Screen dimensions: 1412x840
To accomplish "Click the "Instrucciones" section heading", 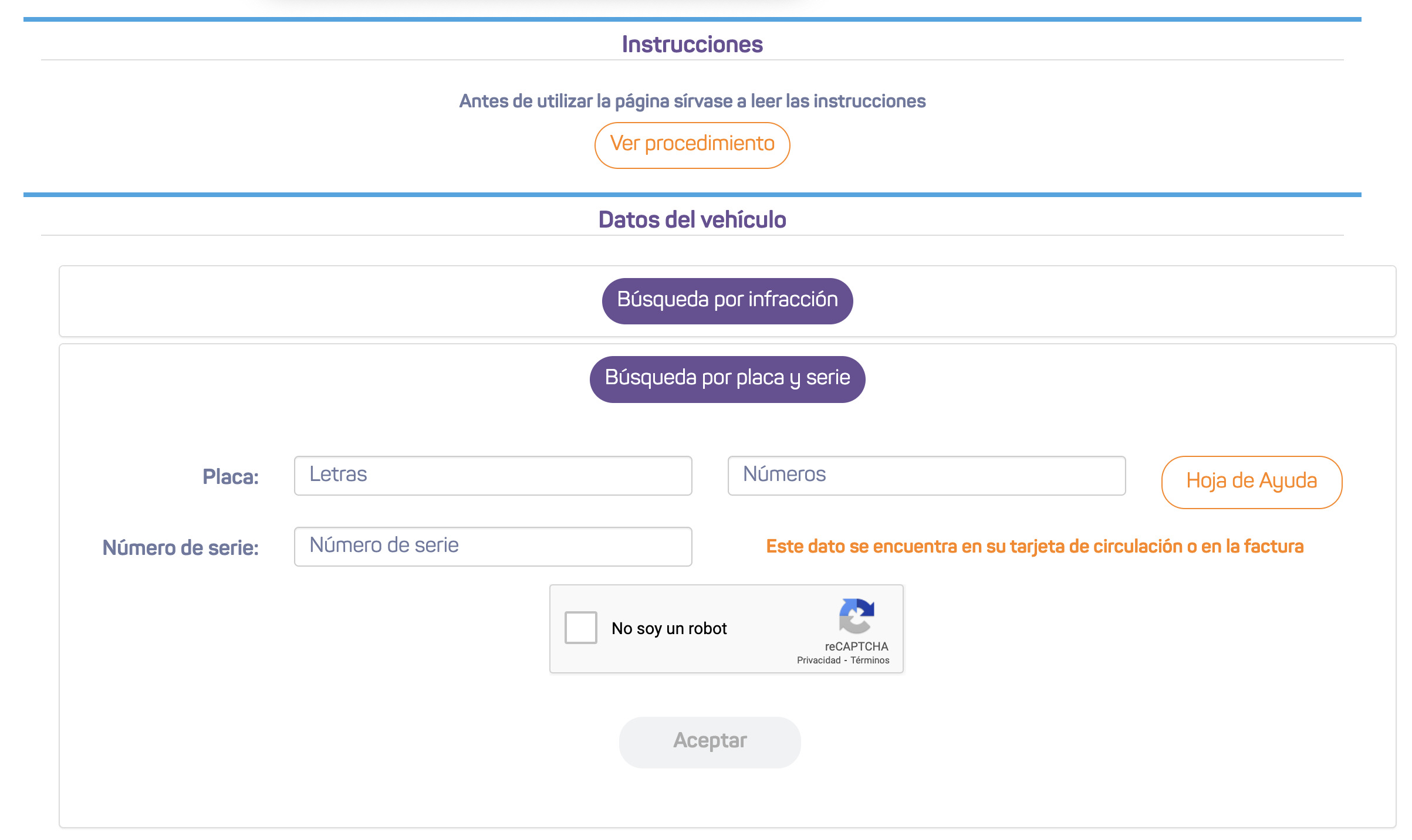I will [x=692, y=45].
